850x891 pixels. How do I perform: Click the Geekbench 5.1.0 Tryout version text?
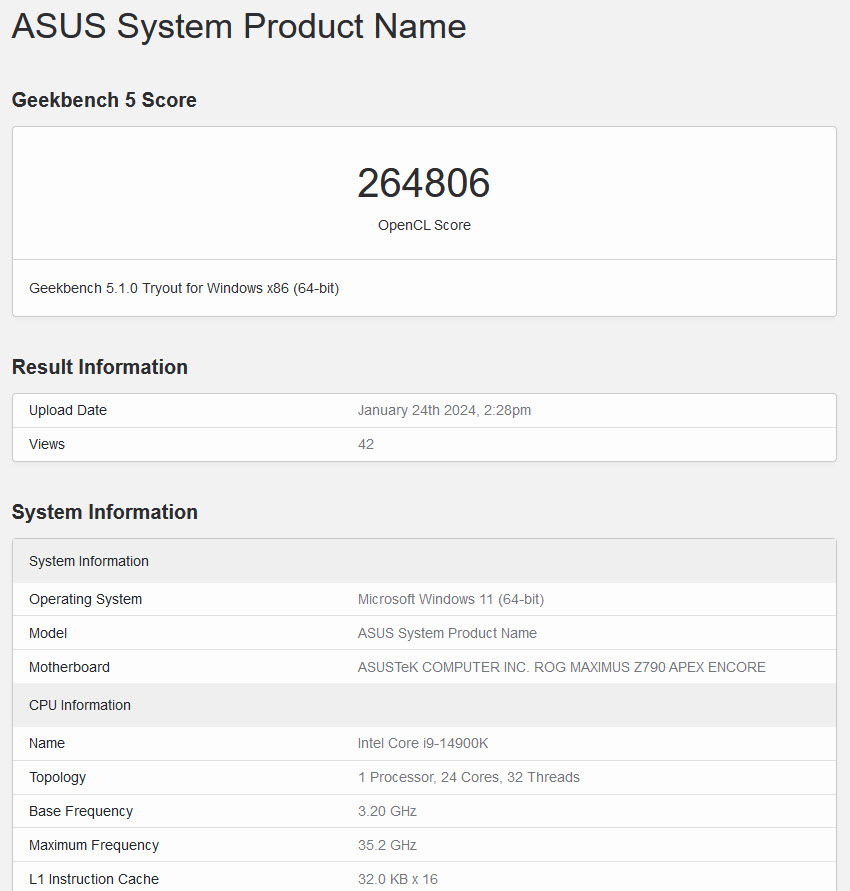[x=184, y=288]
